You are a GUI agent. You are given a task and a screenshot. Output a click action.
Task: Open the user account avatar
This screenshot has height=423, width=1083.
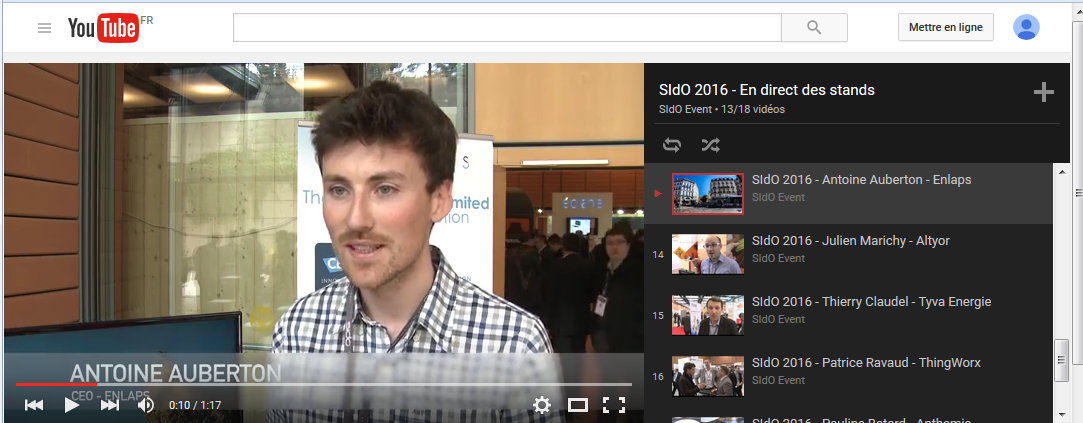1026,28
